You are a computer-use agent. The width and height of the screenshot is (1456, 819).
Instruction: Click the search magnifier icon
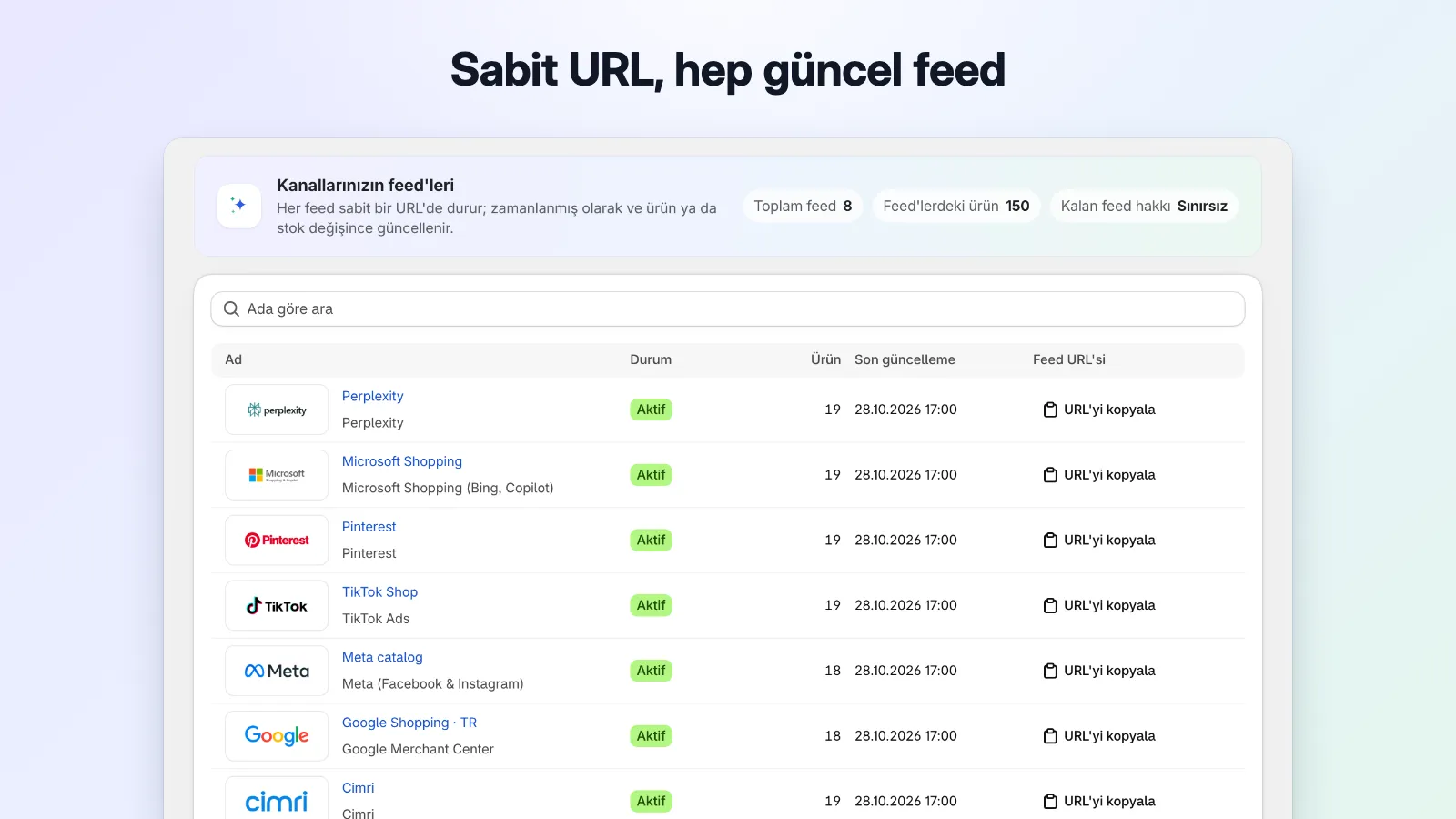coord(231,309)
